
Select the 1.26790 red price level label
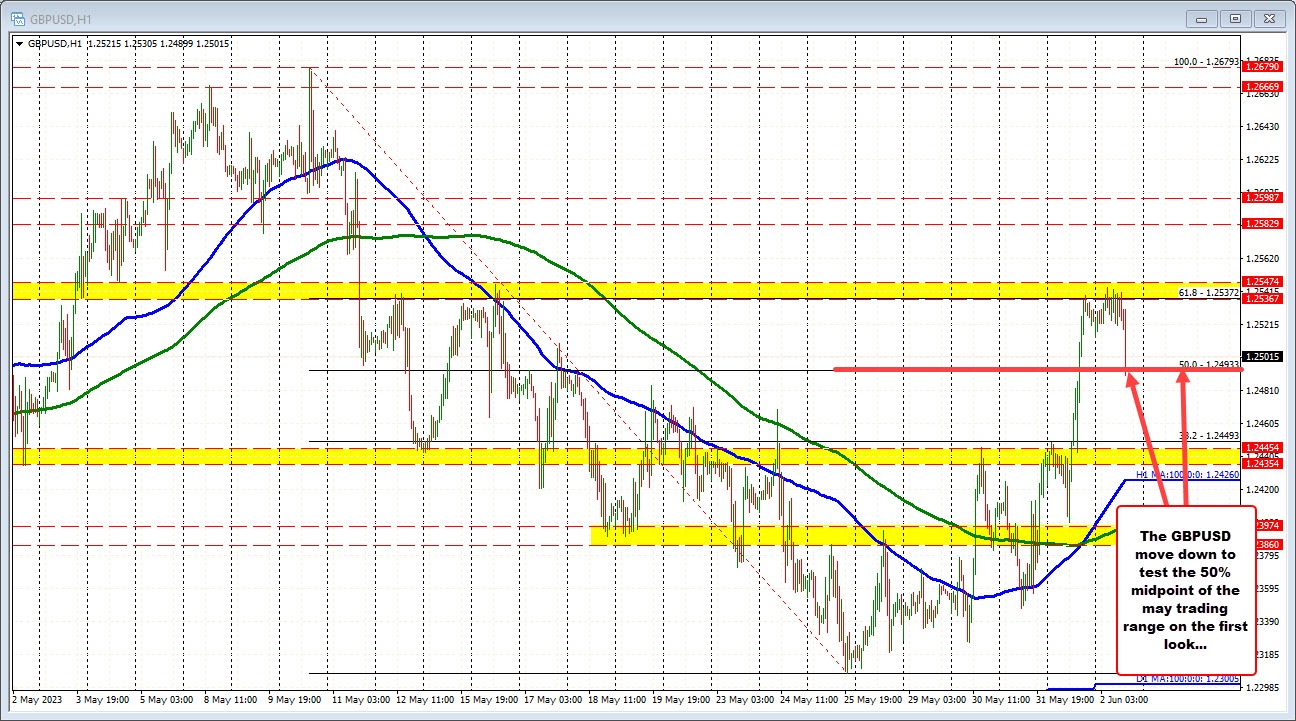tap(1262, 68)
